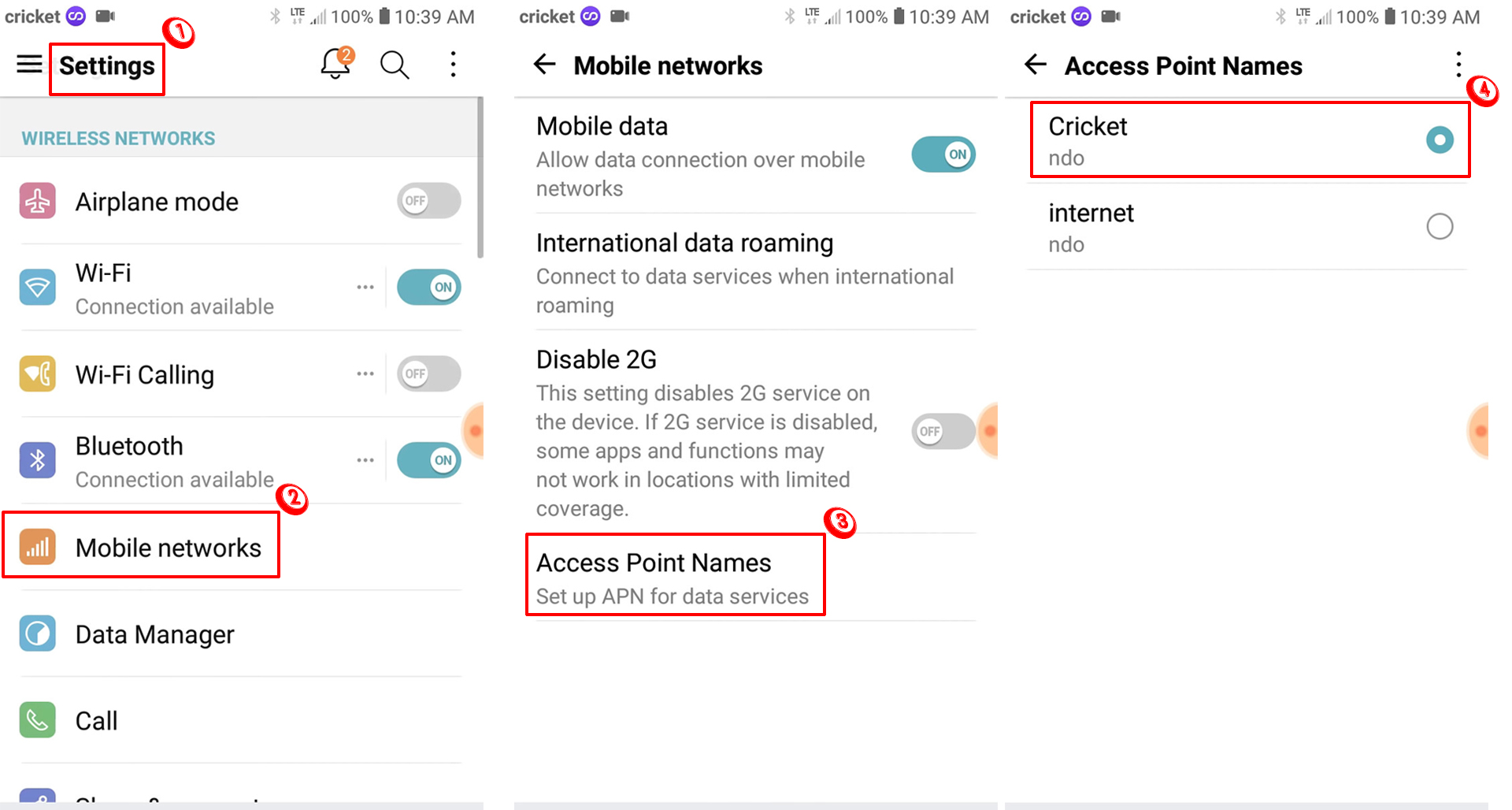Open the Settings overflow menu
The height and width of the screenshot is (810, 1512).
point(453,65)
